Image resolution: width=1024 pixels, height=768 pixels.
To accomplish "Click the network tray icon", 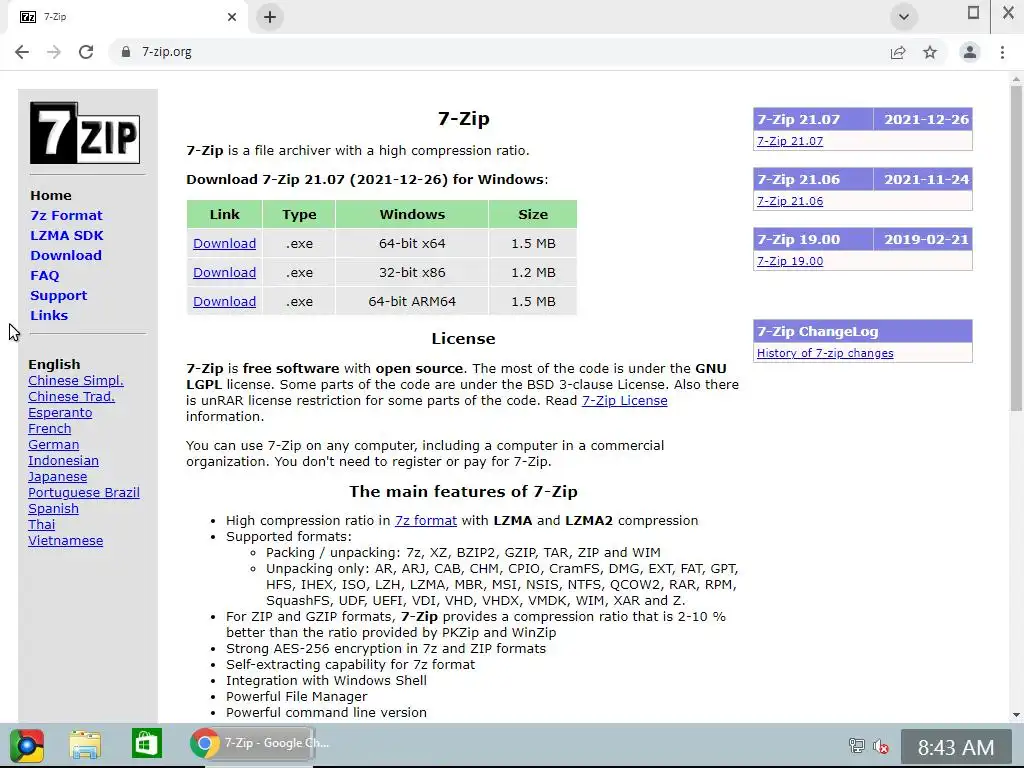I will tap(856, 745).
